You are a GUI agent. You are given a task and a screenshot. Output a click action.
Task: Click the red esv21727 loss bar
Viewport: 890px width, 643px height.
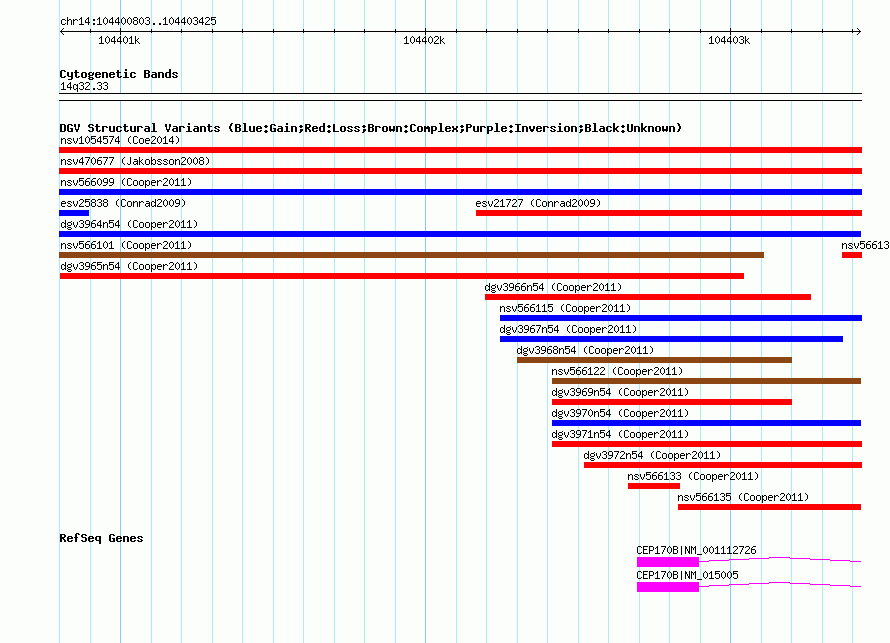pyautogui.click(x=669, y=213)
